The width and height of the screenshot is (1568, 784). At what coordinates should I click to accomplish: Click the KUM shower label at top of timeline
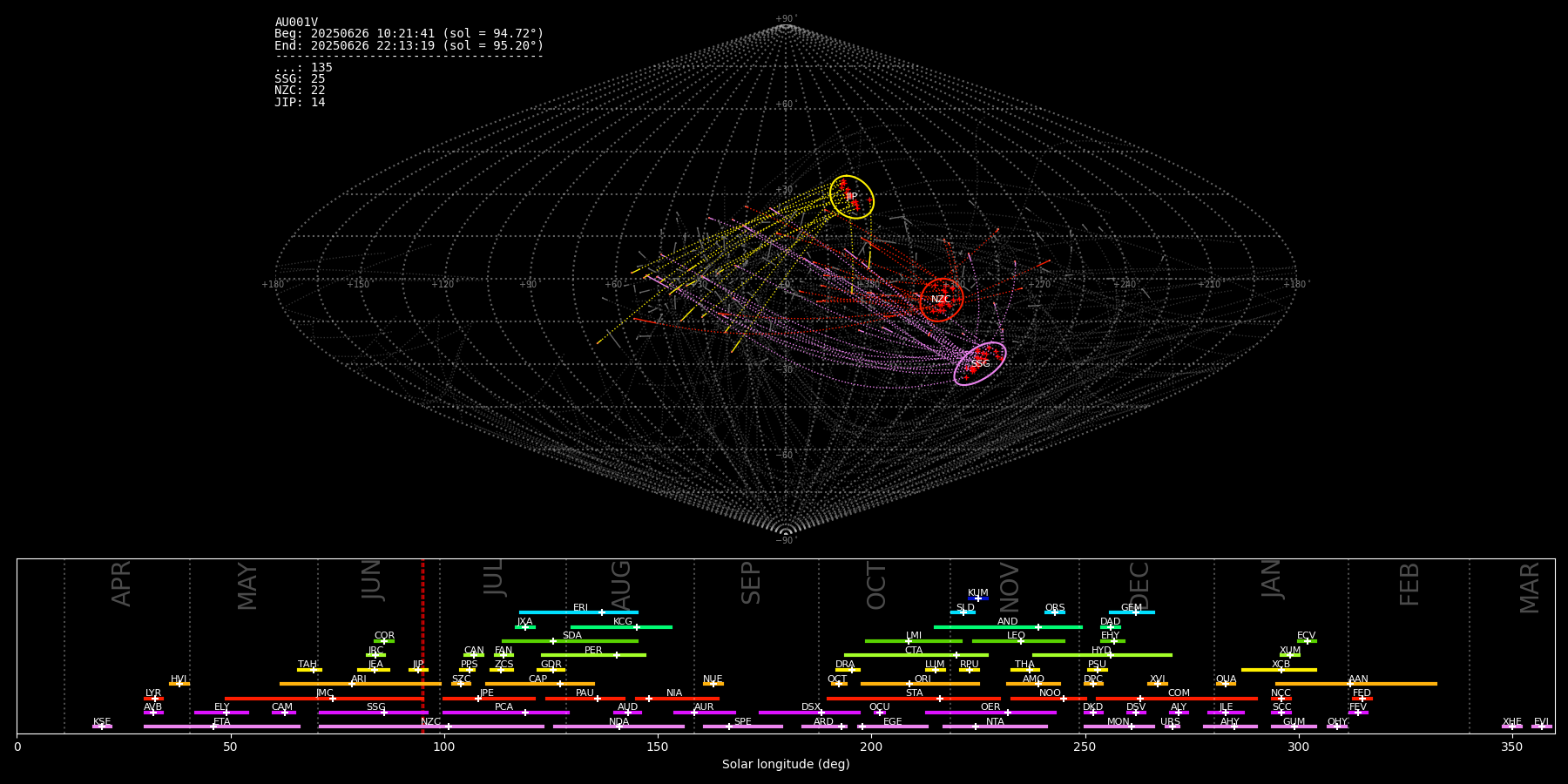pos(978,593)
